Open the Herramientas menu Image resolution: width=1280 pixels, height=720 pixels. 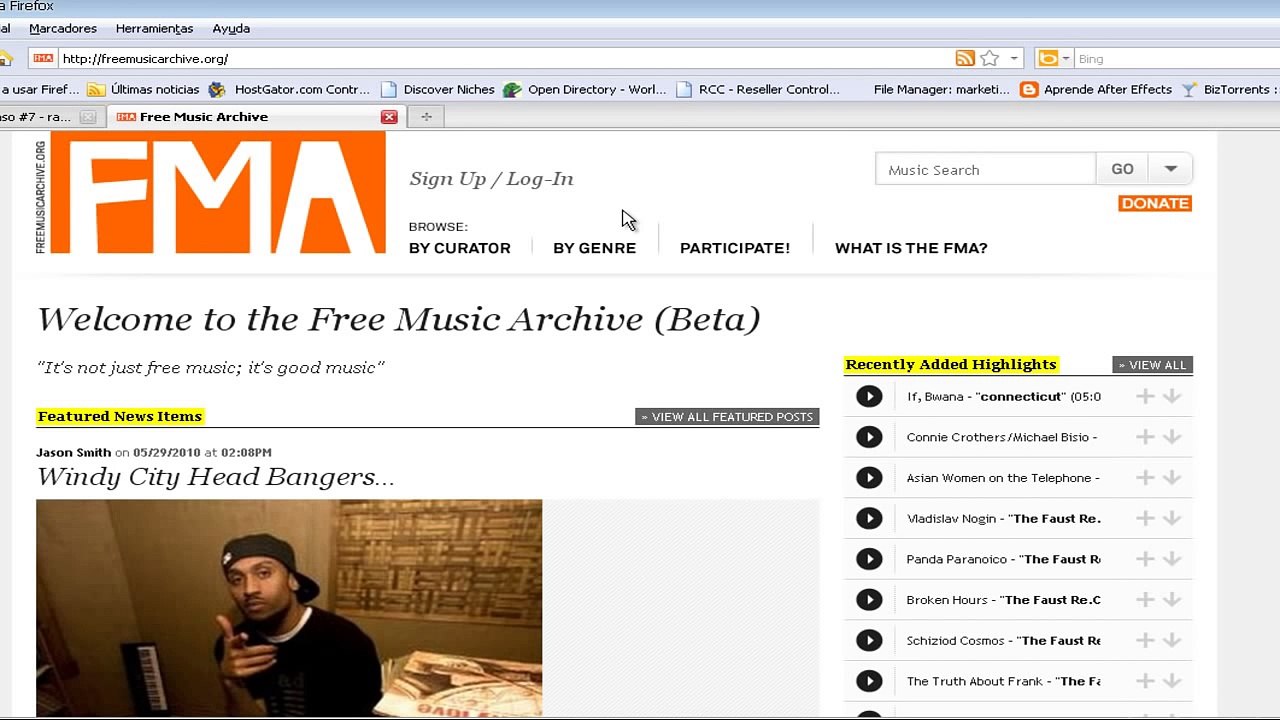pos(154,29)
